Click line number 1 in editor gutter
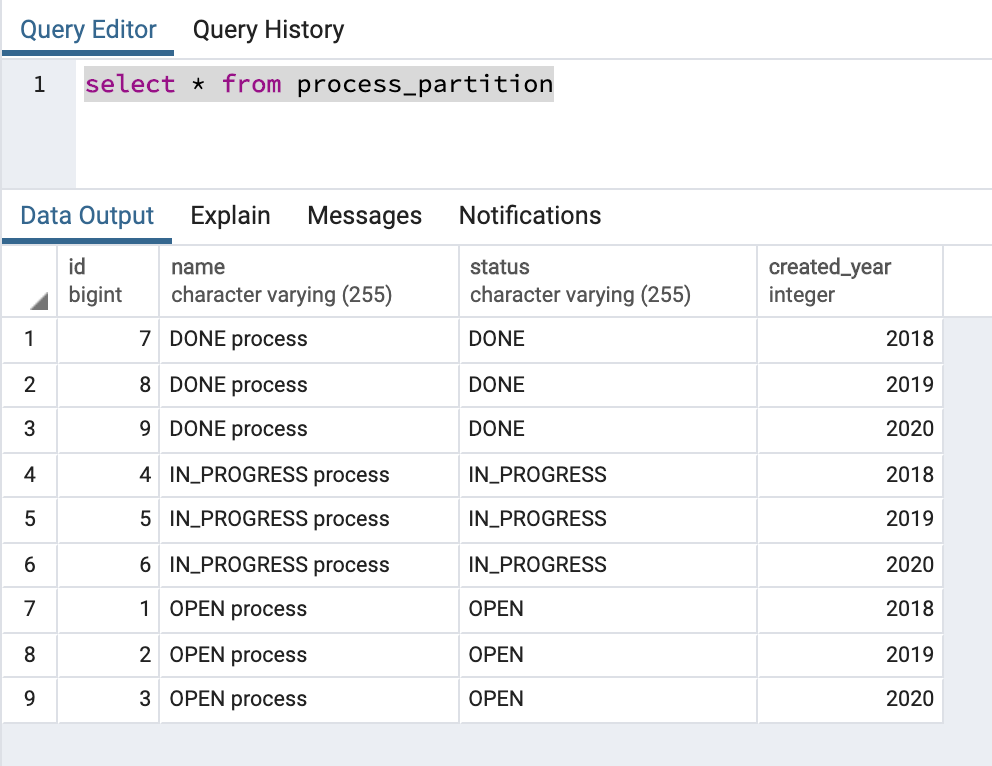Image resolution: width=992 pixels, height=766 pixels. (39, 84)
